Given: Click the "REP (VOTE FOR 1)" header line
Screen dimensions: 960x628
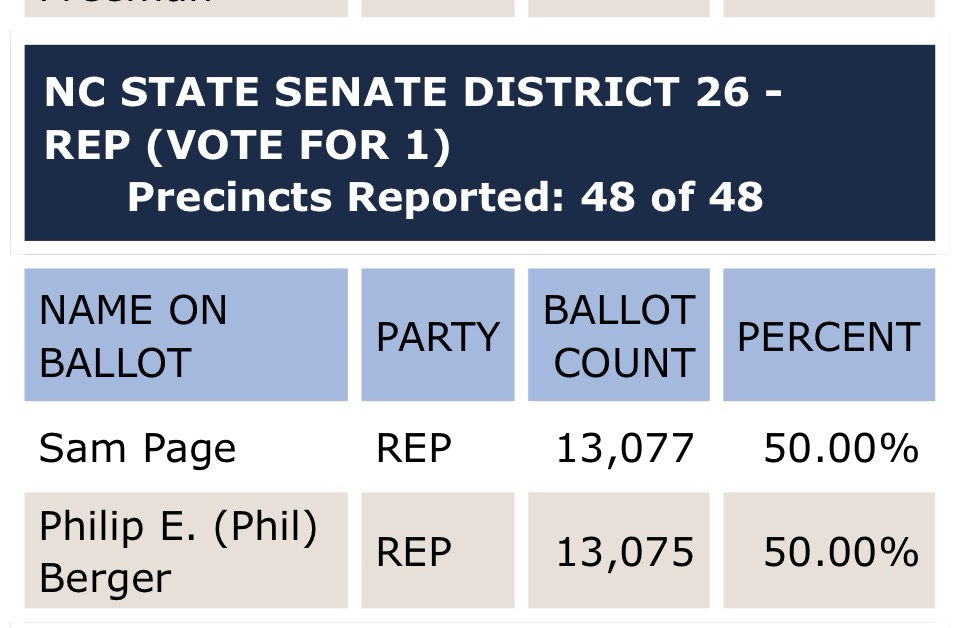Looking at the screenshot, I should point(247,145).
